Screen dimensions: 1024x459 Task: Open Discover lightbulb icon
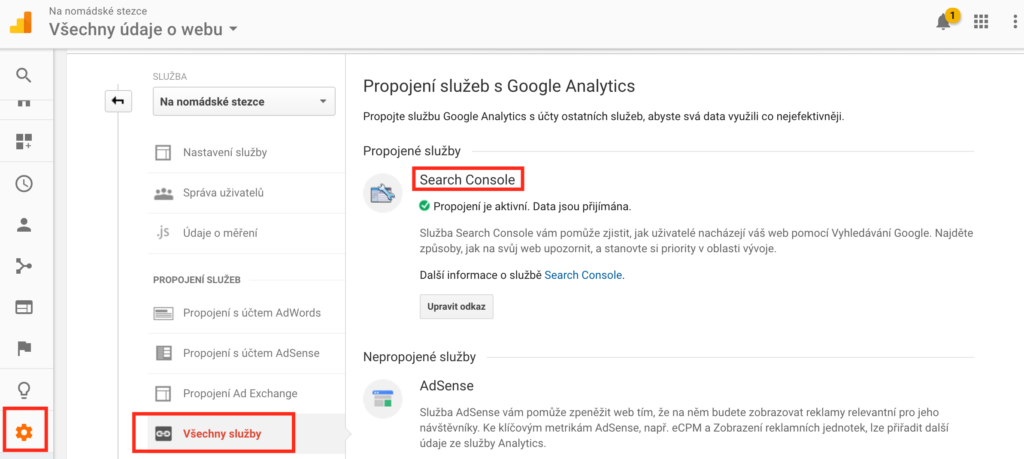click(24, 389)
